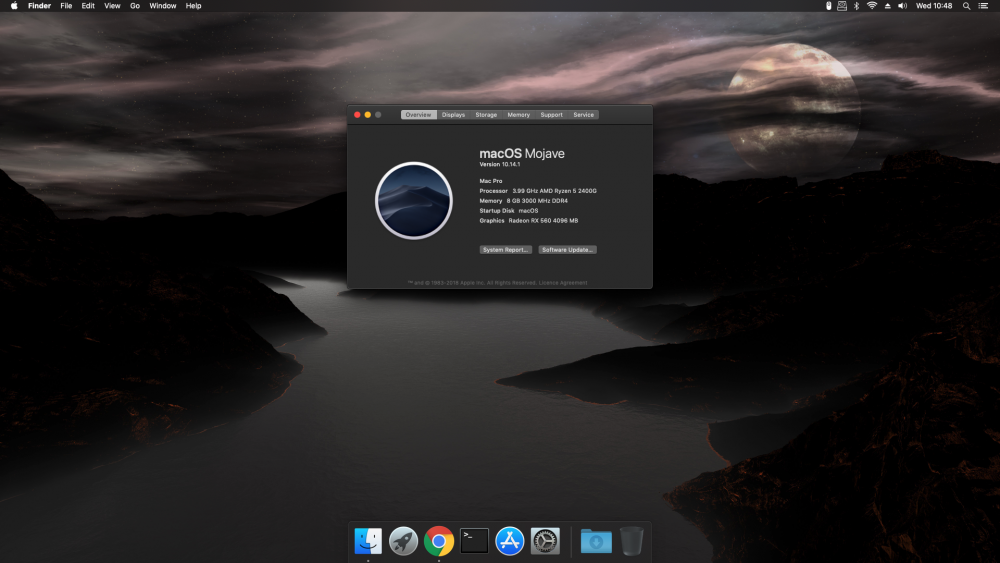Open the Go menu
The width and height of the screenshot is (1000, 563).
click(x=135, y=6)
